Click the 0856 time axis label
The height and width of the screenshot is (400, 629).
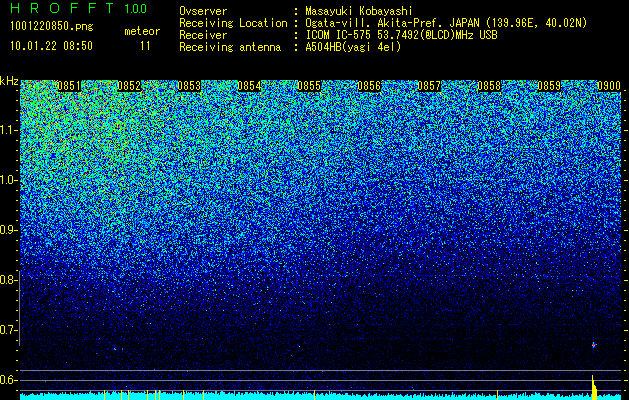[369, 86]
